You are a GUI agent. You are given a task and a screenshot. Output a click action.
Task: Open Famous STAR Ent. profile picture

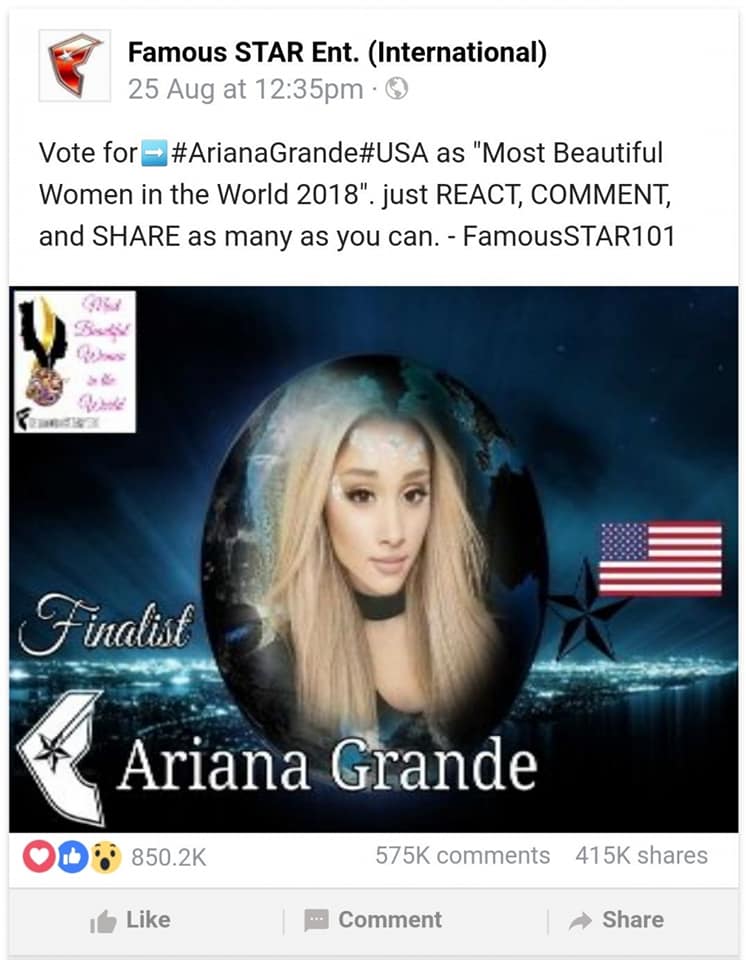[75, 66]
